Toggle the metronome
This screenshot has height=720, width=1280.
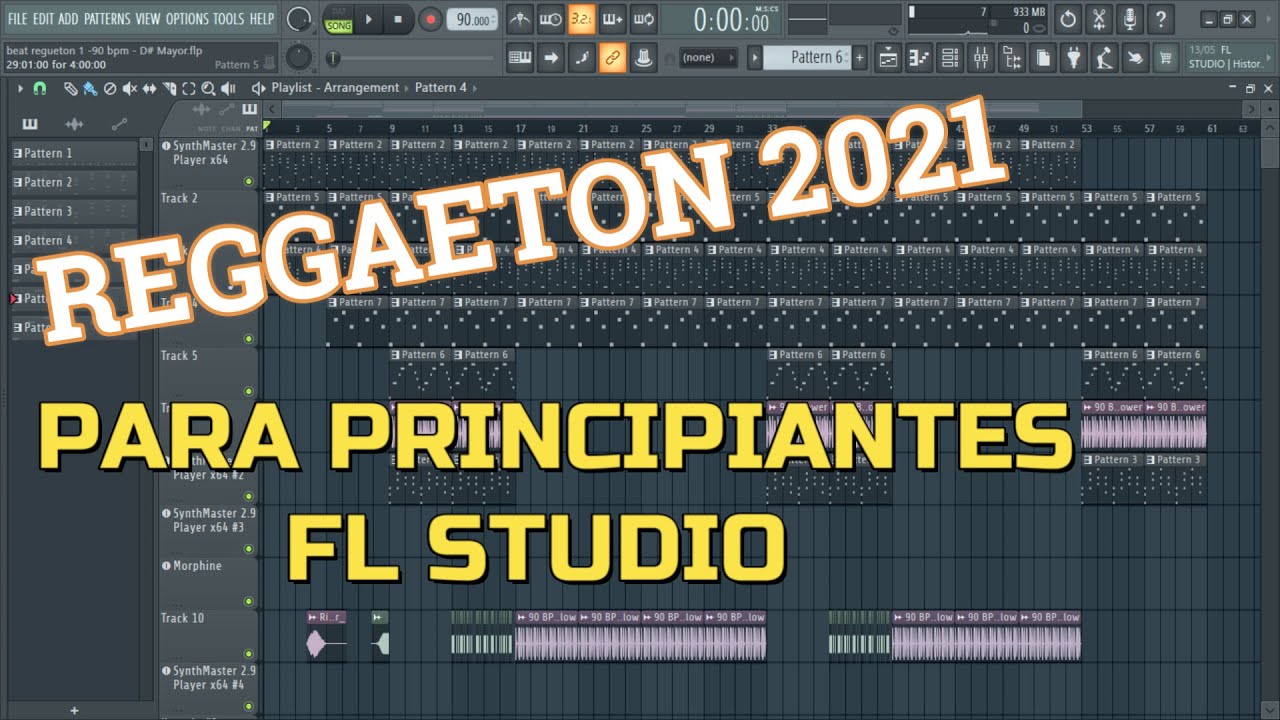click(519, 19)
